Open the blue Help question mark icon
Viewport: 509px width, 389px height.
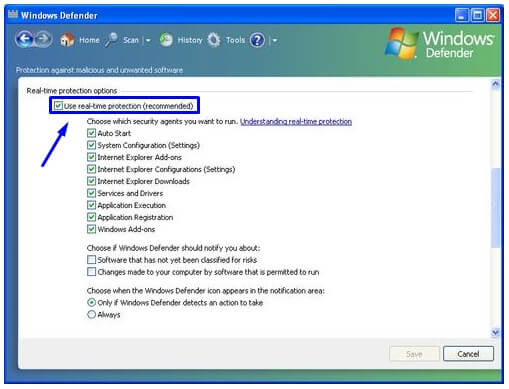pos(257,40)
